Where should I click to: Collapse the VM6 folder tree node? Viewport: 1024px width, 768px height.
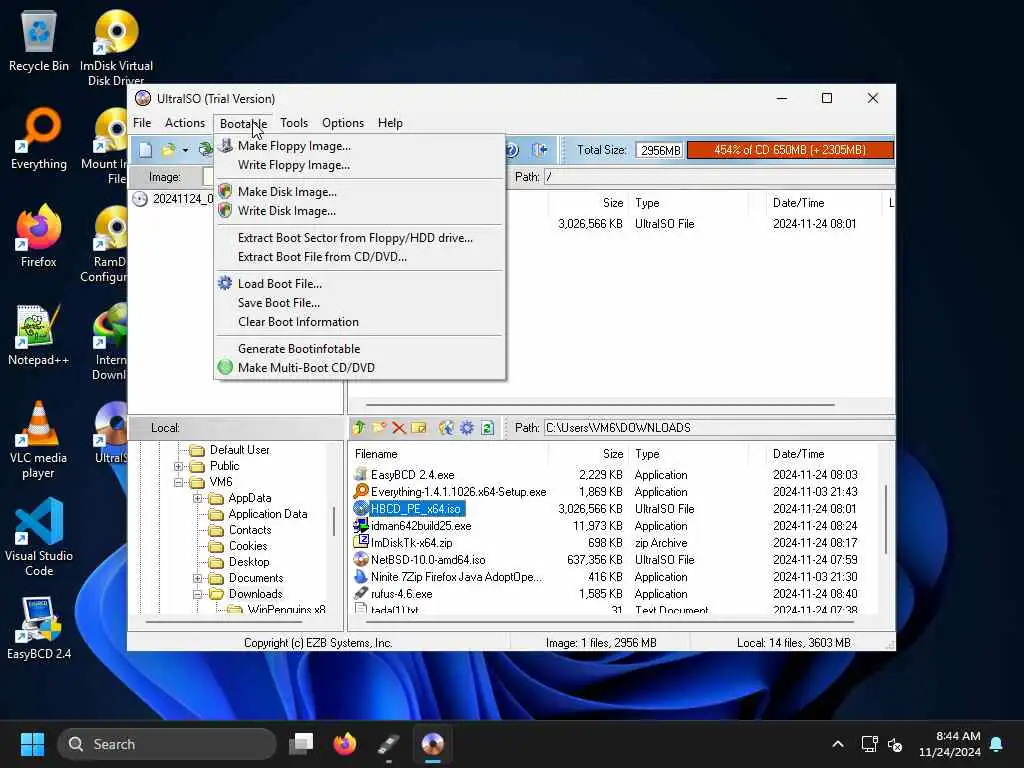tap(178, 483)
